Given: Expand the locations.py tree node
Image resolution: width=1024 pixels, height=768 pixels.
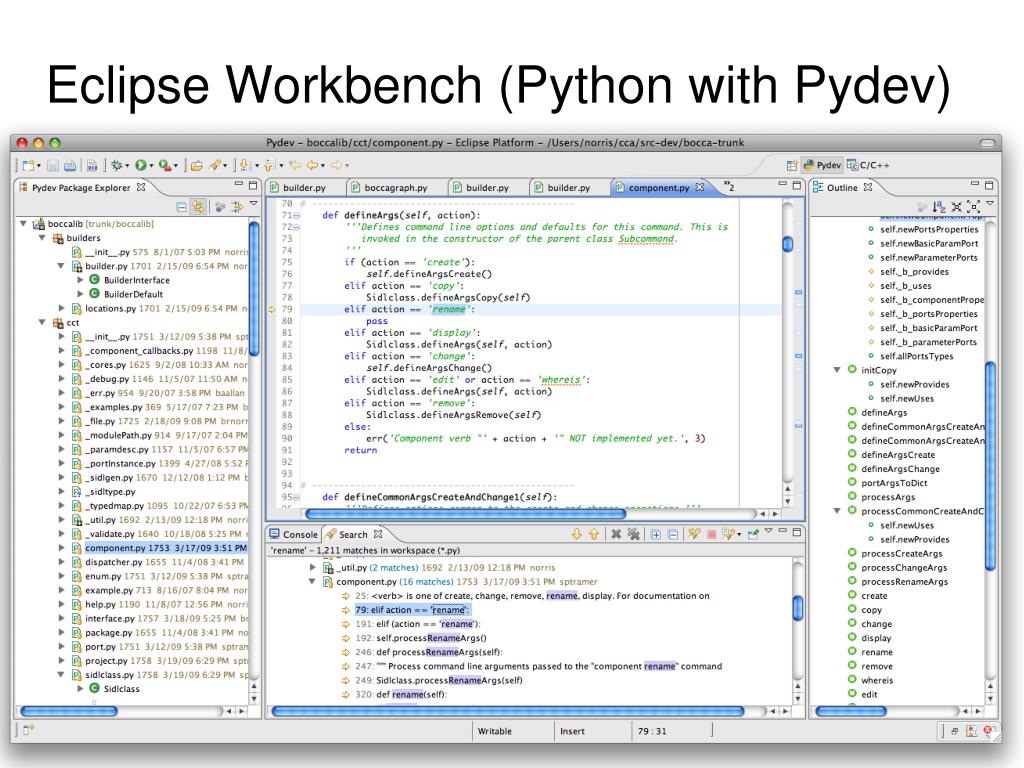Looking at the screenshot, I should tap(61, 308).
